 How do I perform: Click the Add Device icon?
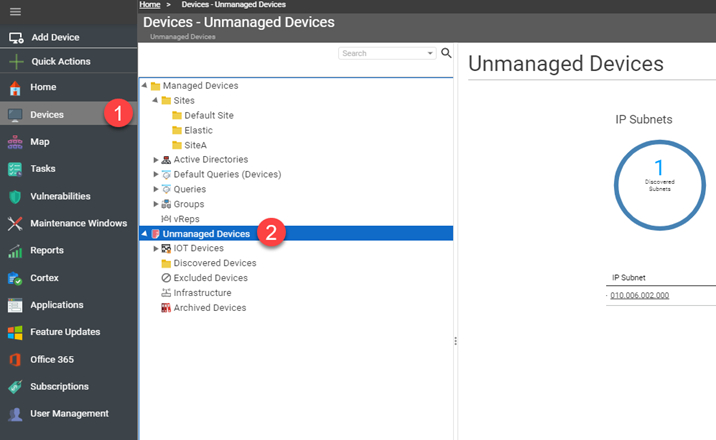[x=16, y=38]
